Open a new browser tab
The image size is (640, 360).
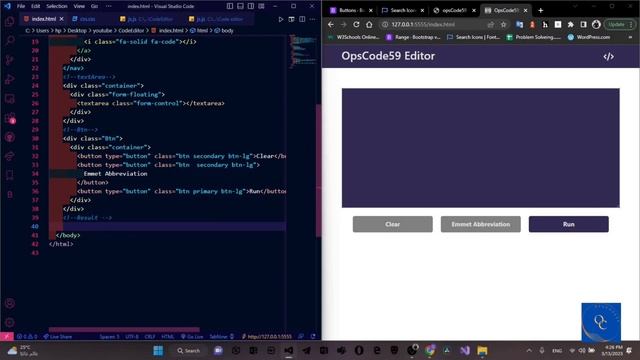(541, 11)
